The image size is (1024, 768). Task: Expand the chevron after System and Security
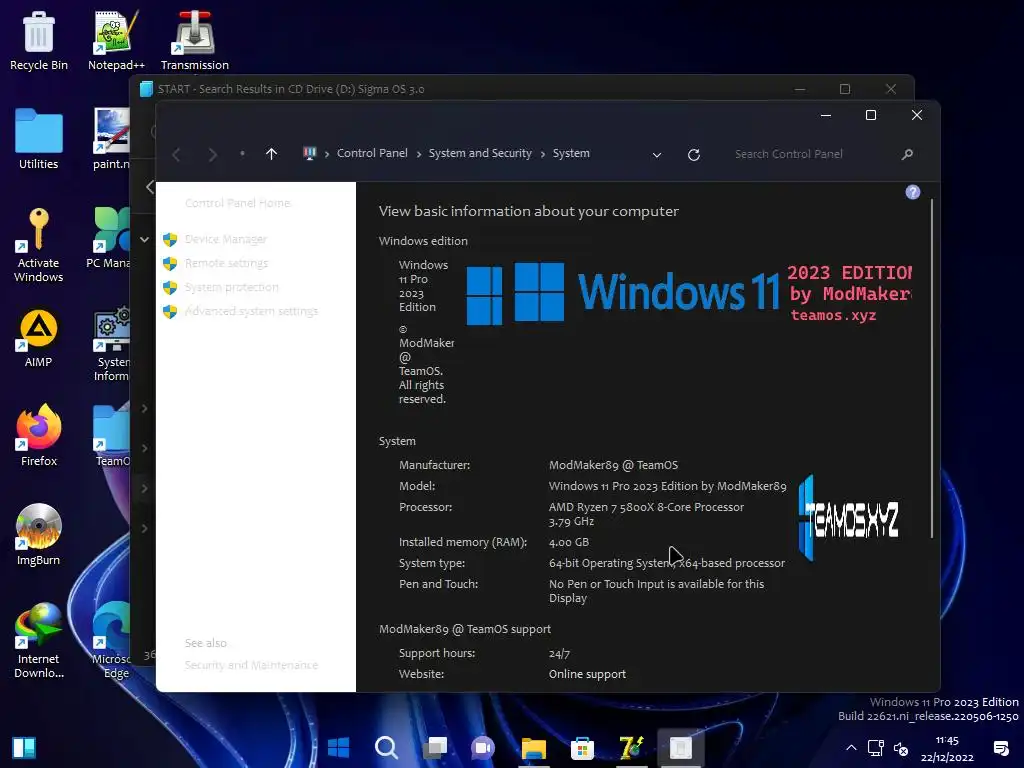coord(543,154)
